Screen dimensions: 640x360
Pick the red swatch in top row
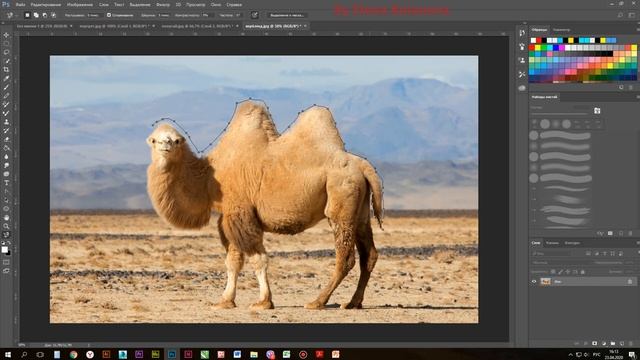pyautogui.click(x=539, y=40)
